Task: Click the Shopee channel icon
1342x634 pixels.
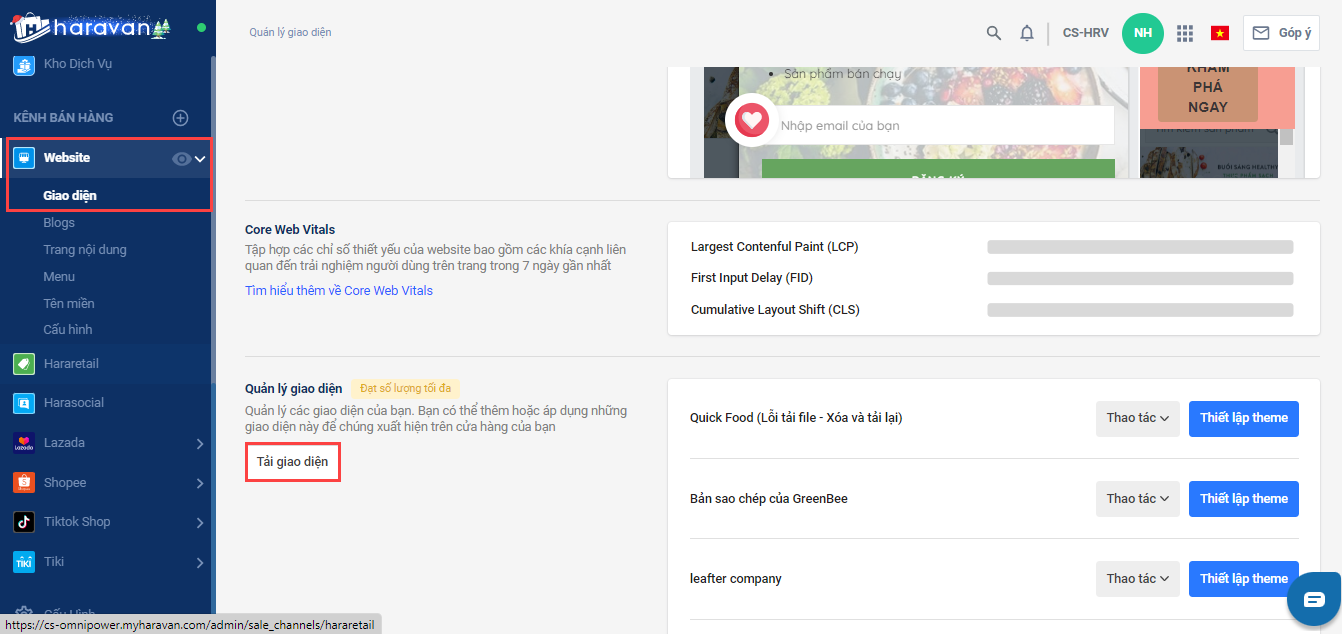Action: (x=24, y=483)
